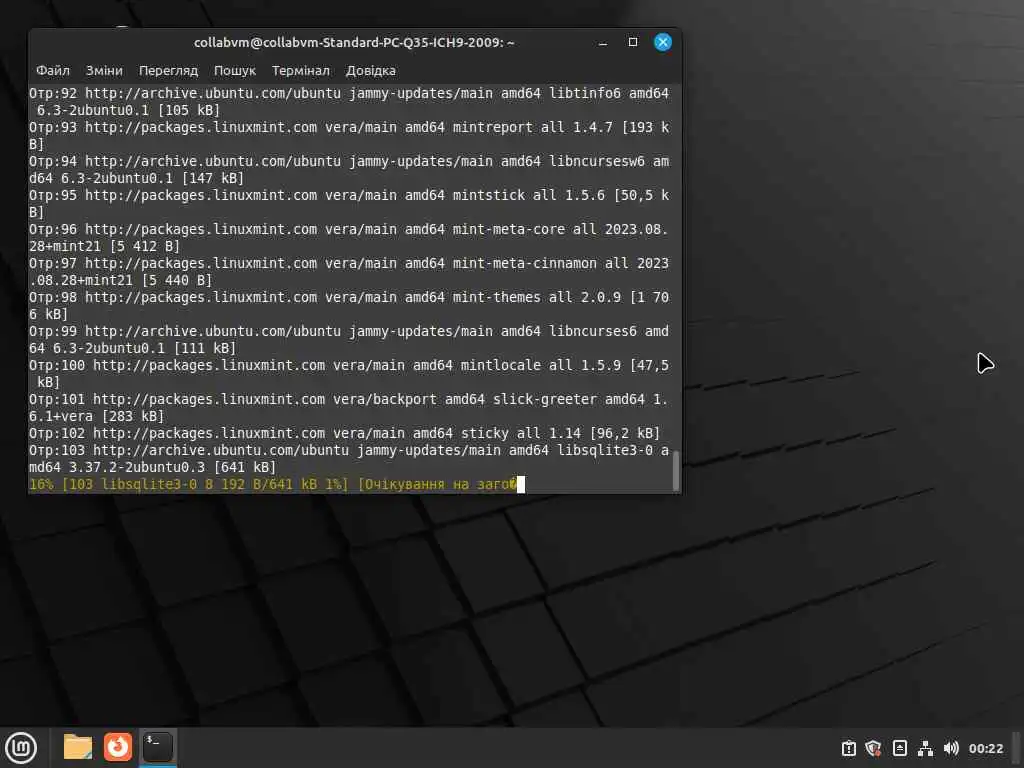Launch Firefox browser from panel
Viewport: 1024px width, 768px height.
point(118,747)
